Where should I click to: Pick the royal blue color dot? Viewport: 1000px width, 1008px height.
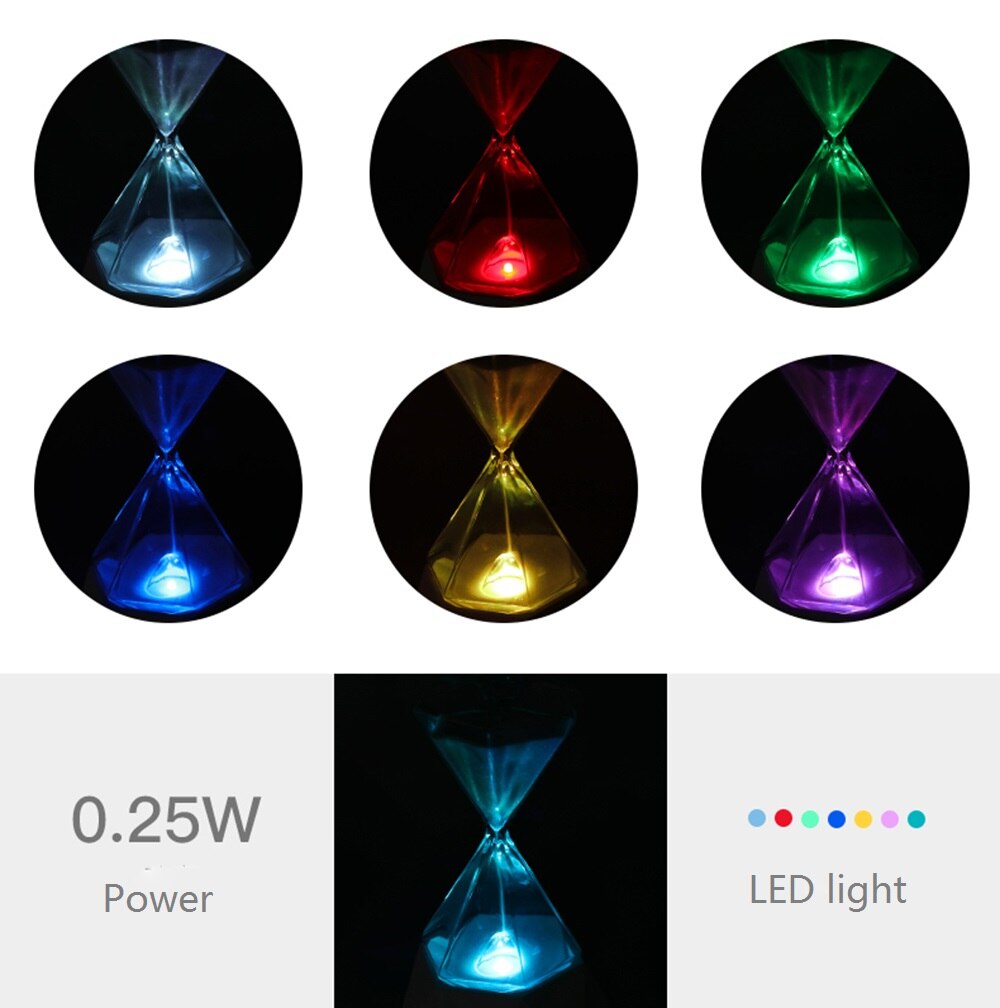pyautogui.click(x=836, y=819)
